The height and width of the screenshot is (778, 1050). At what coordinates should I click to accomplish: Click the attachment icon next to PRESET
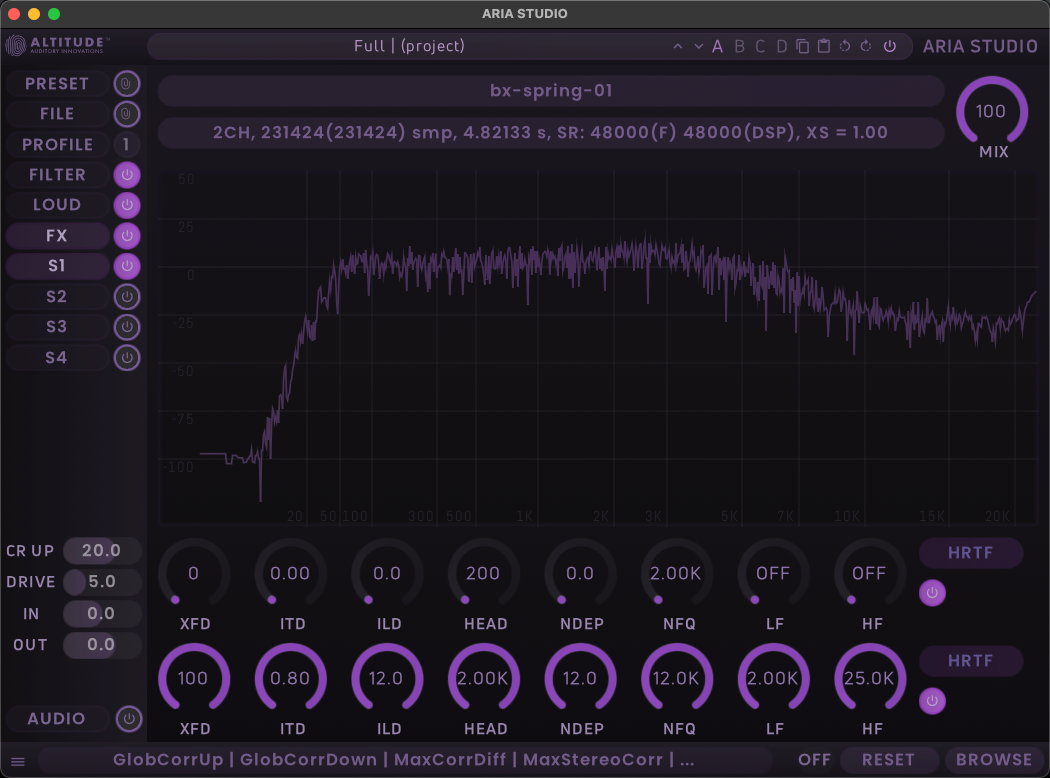127,84
